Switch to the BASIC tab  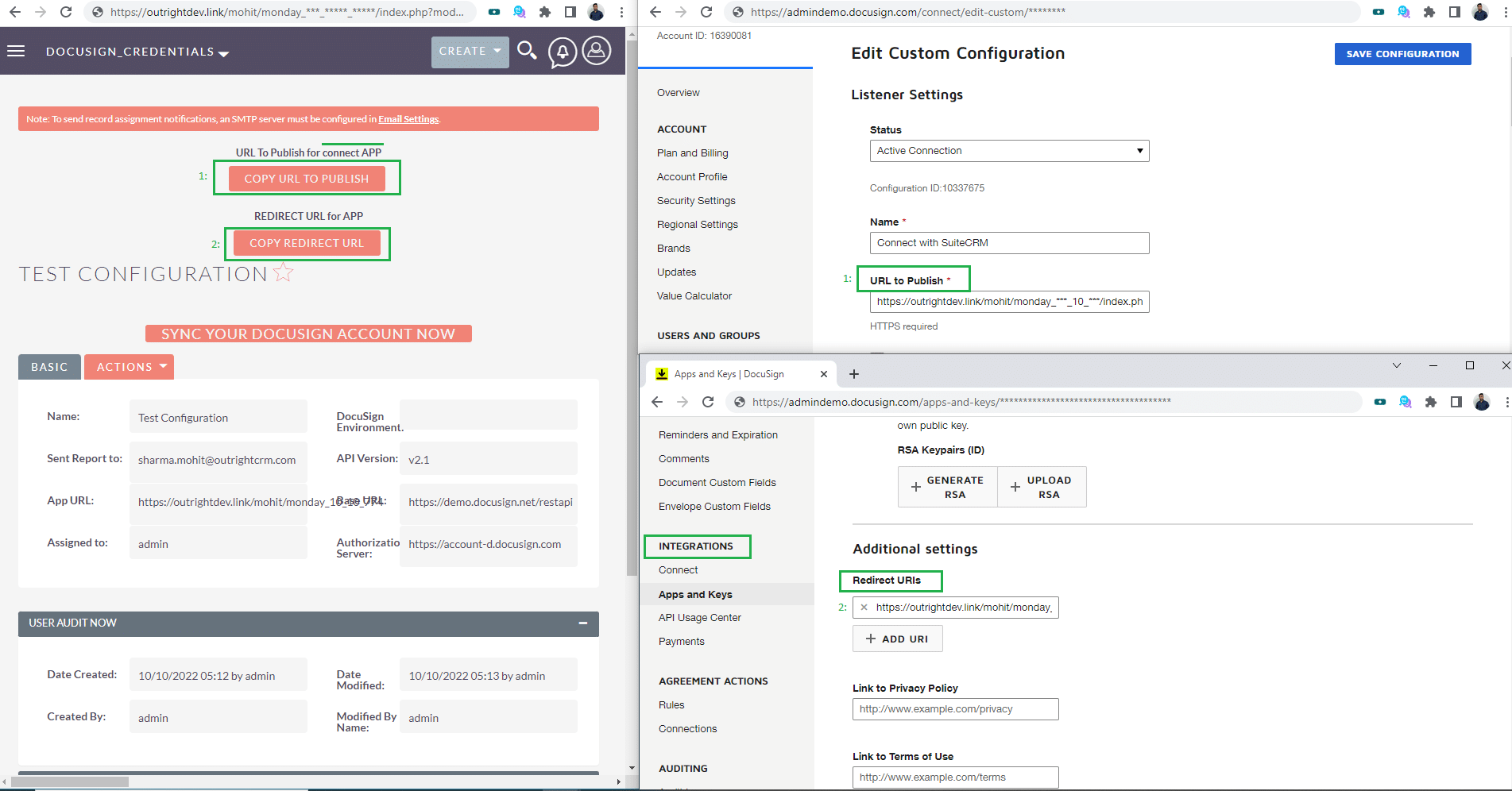[49, 367]
